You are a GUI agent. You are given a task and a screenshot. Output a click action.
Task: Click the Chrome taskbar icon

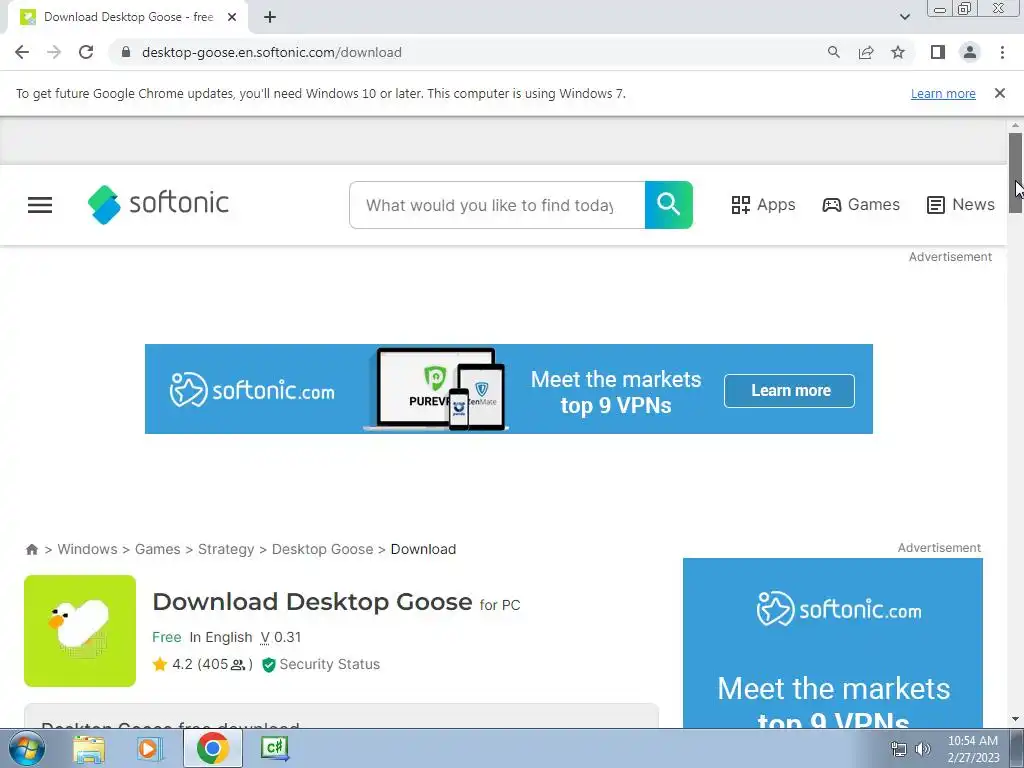click(x=212, y=748)
